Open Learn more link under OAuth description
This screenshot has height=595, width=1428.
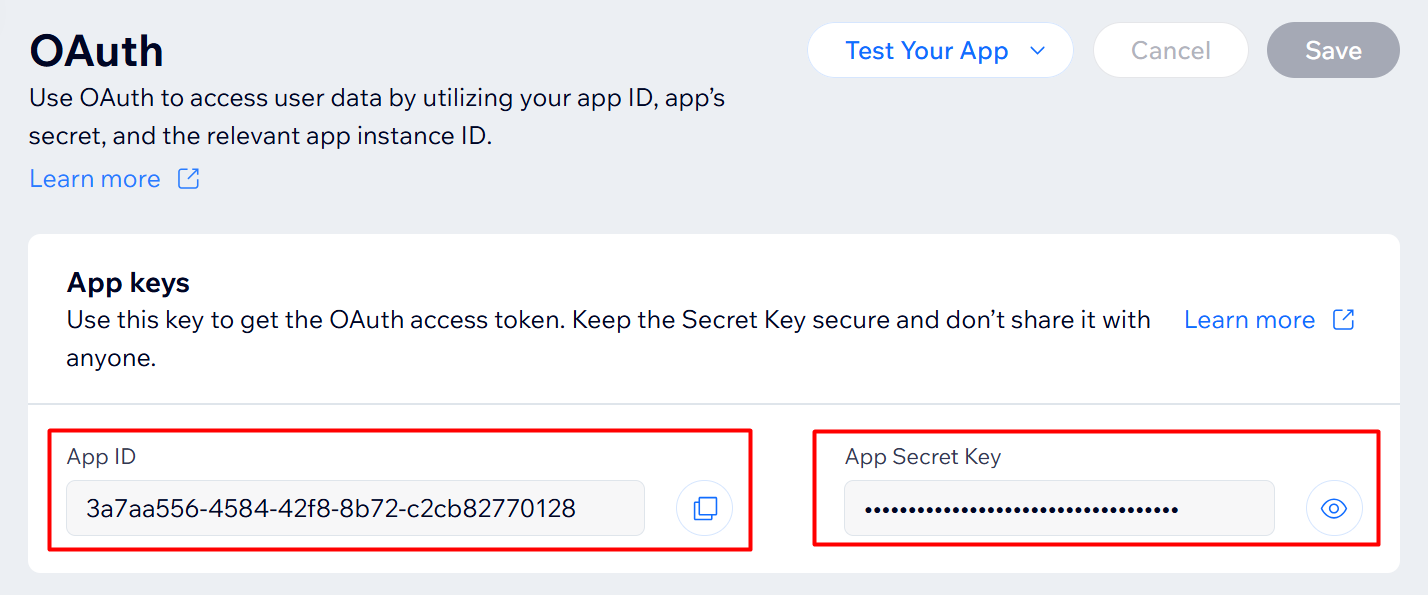pos(95,179)
